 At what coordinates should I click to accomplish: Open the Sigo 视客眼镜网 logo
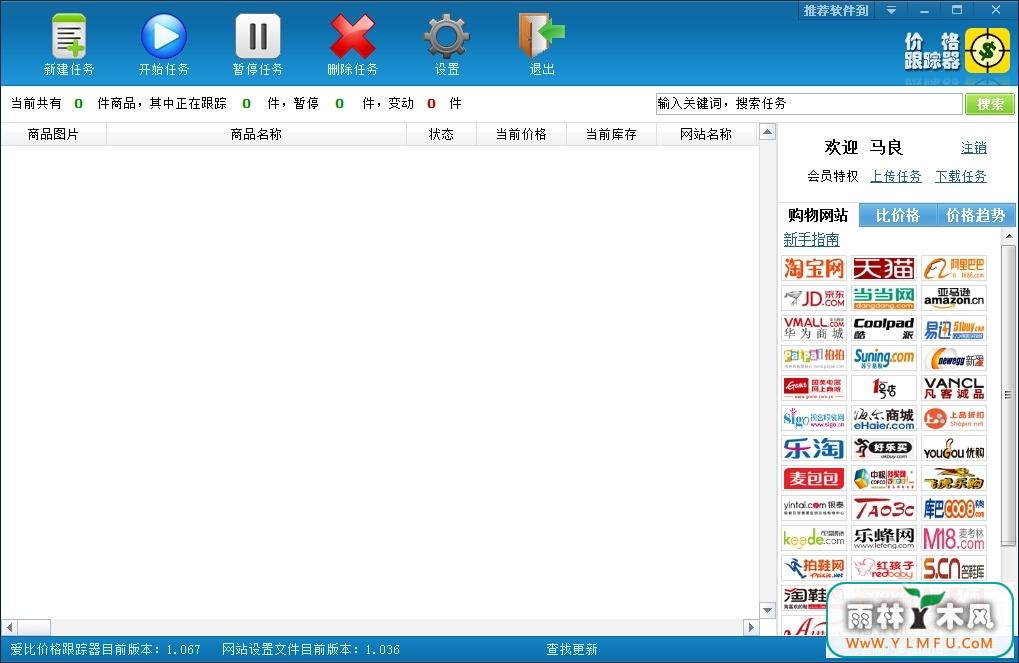(x=814, y=419)
